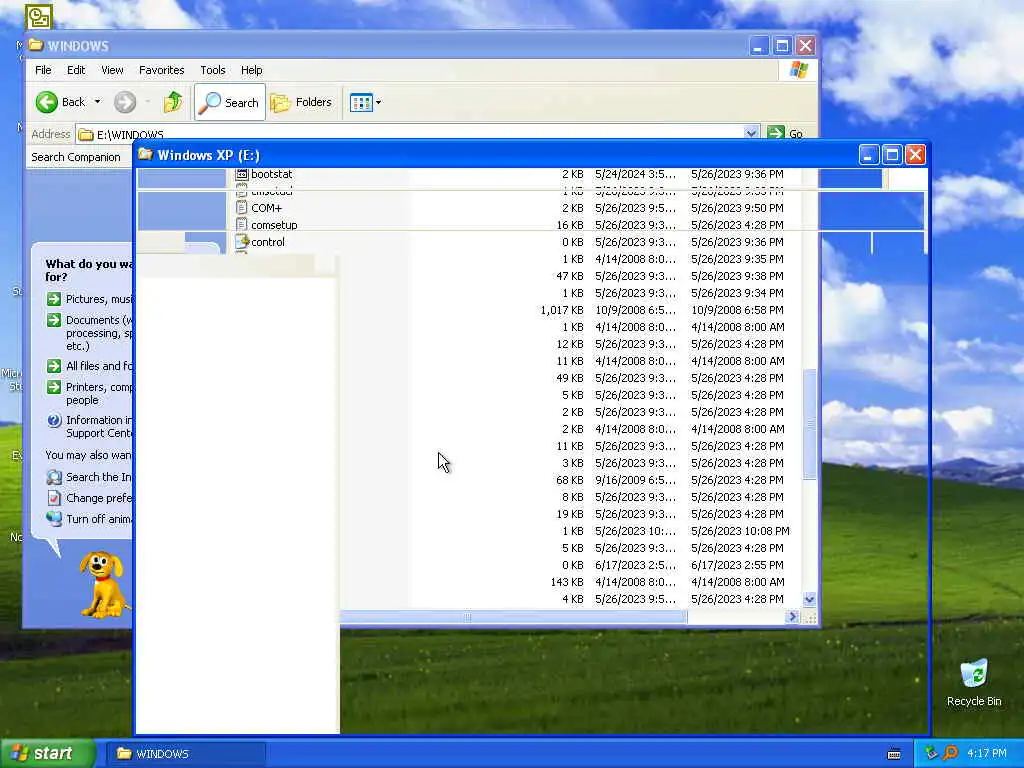Viewport: 1024px width, 768px height.
Task: Click the horizontal scrollbar right arrow
Action: click(792, 616)
